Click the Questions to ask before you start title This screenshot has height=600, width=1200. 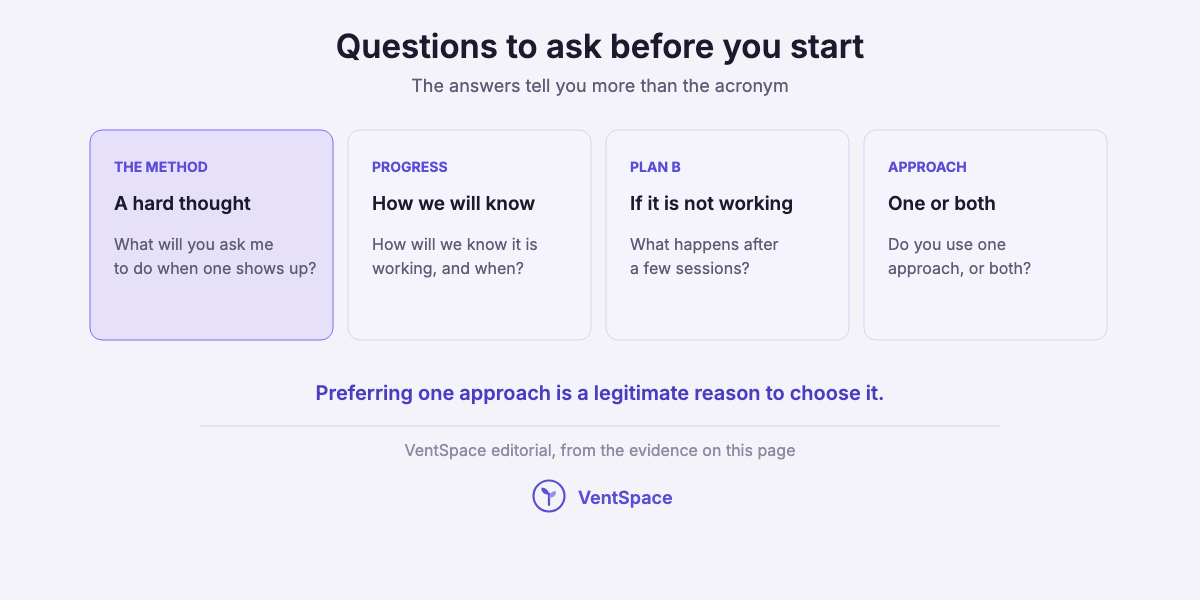(600, 46)
